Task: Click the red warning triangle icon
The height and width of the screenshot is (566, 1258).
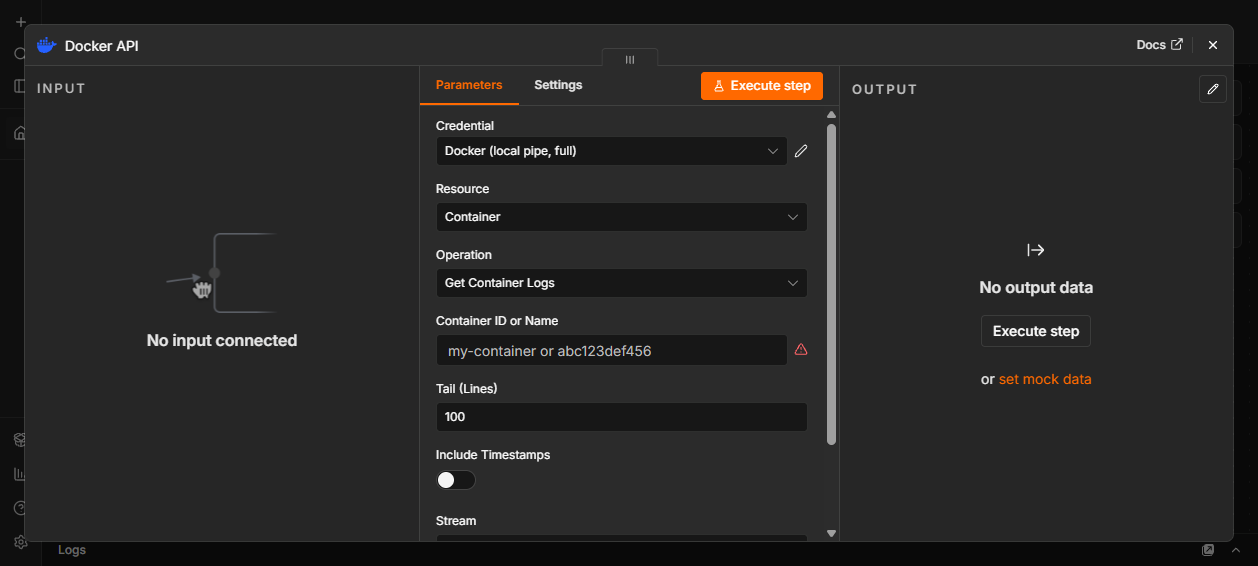Action: (x=801, y=350)
